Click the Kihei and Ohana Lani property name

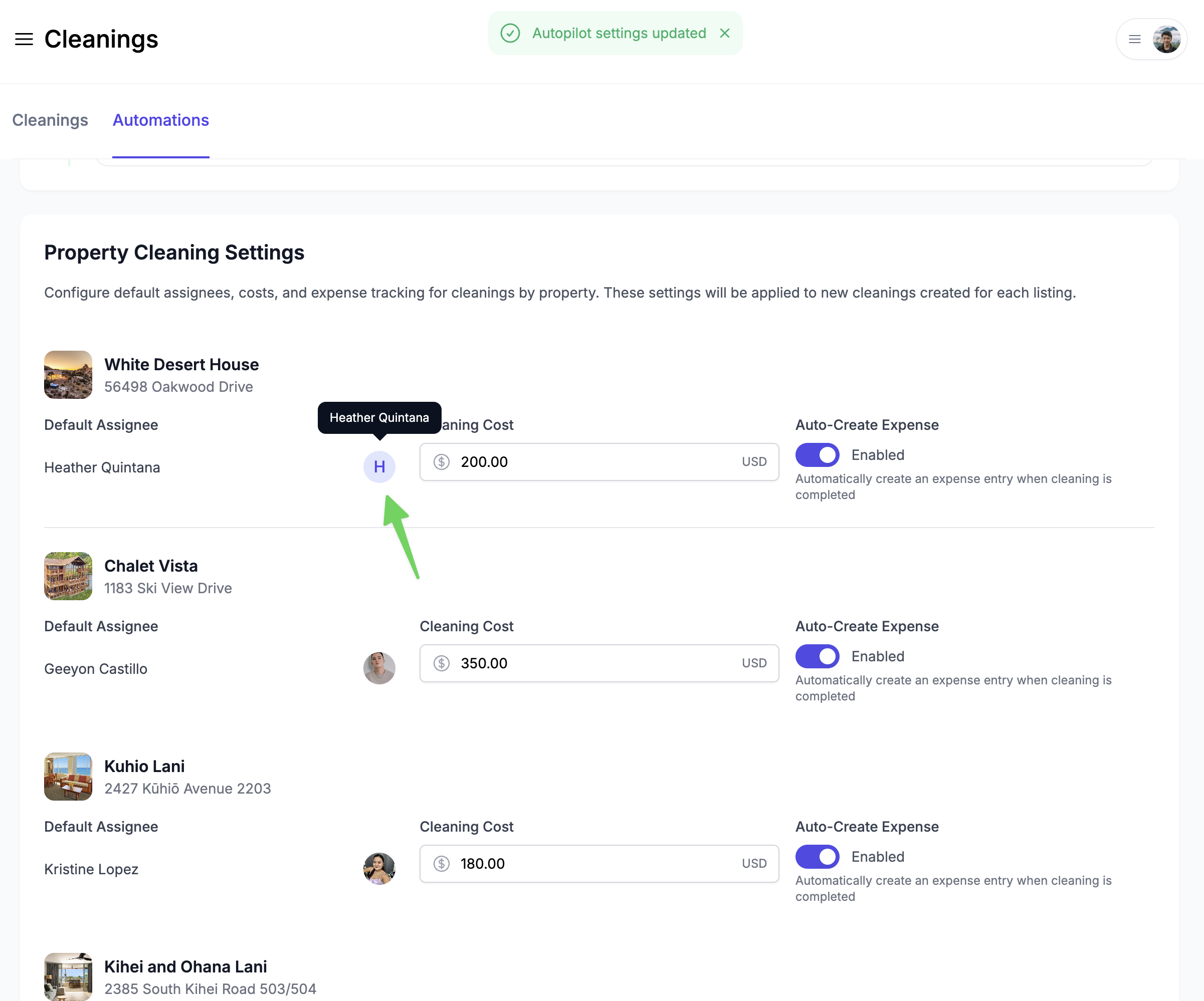tap(185, 966)
